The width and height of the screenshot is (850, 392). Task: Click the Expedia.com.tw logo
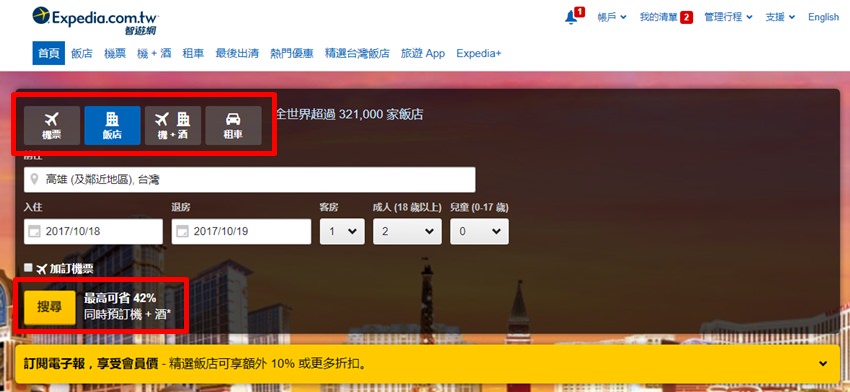[96, 20]
